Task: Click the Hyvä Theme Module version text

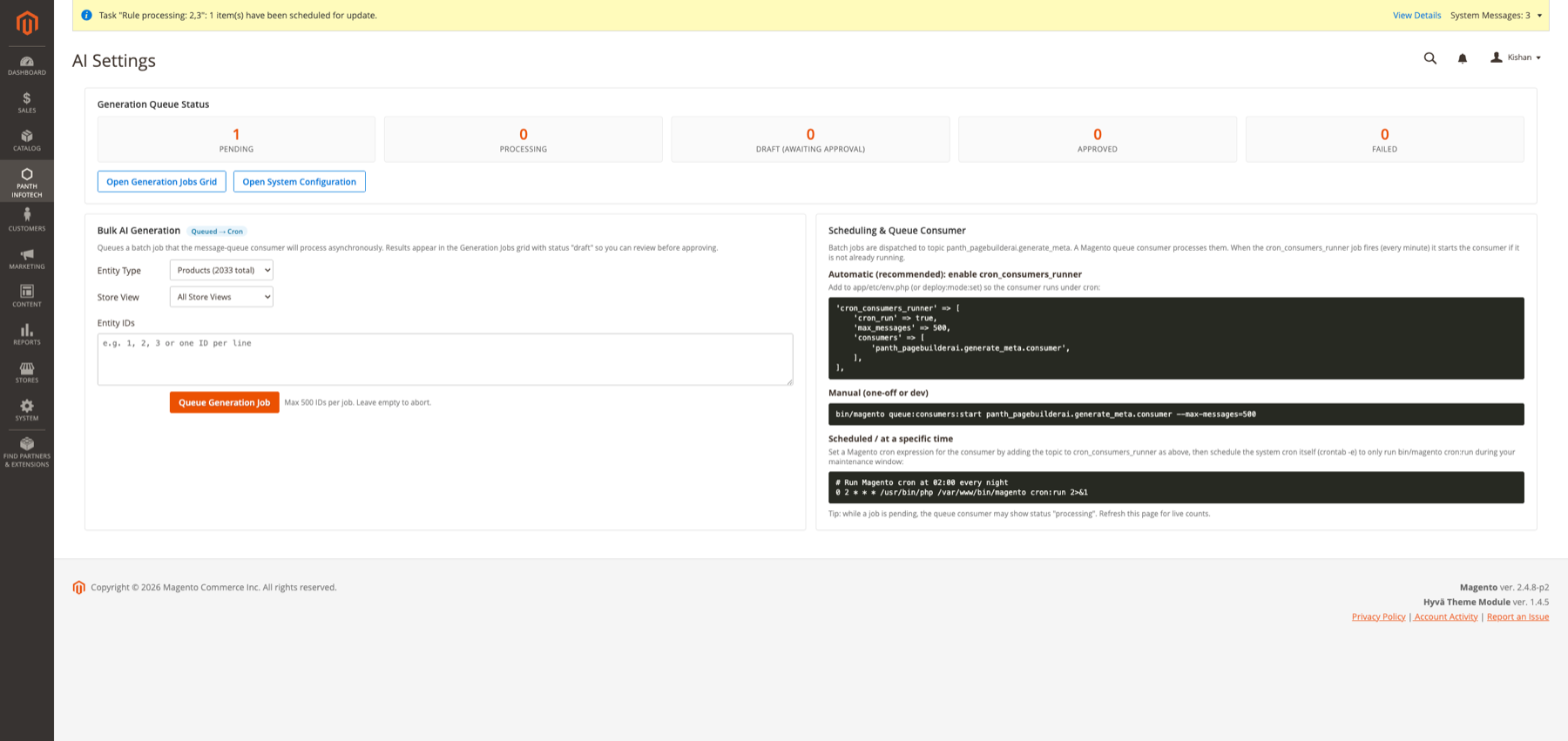Action: point(1486,603)
